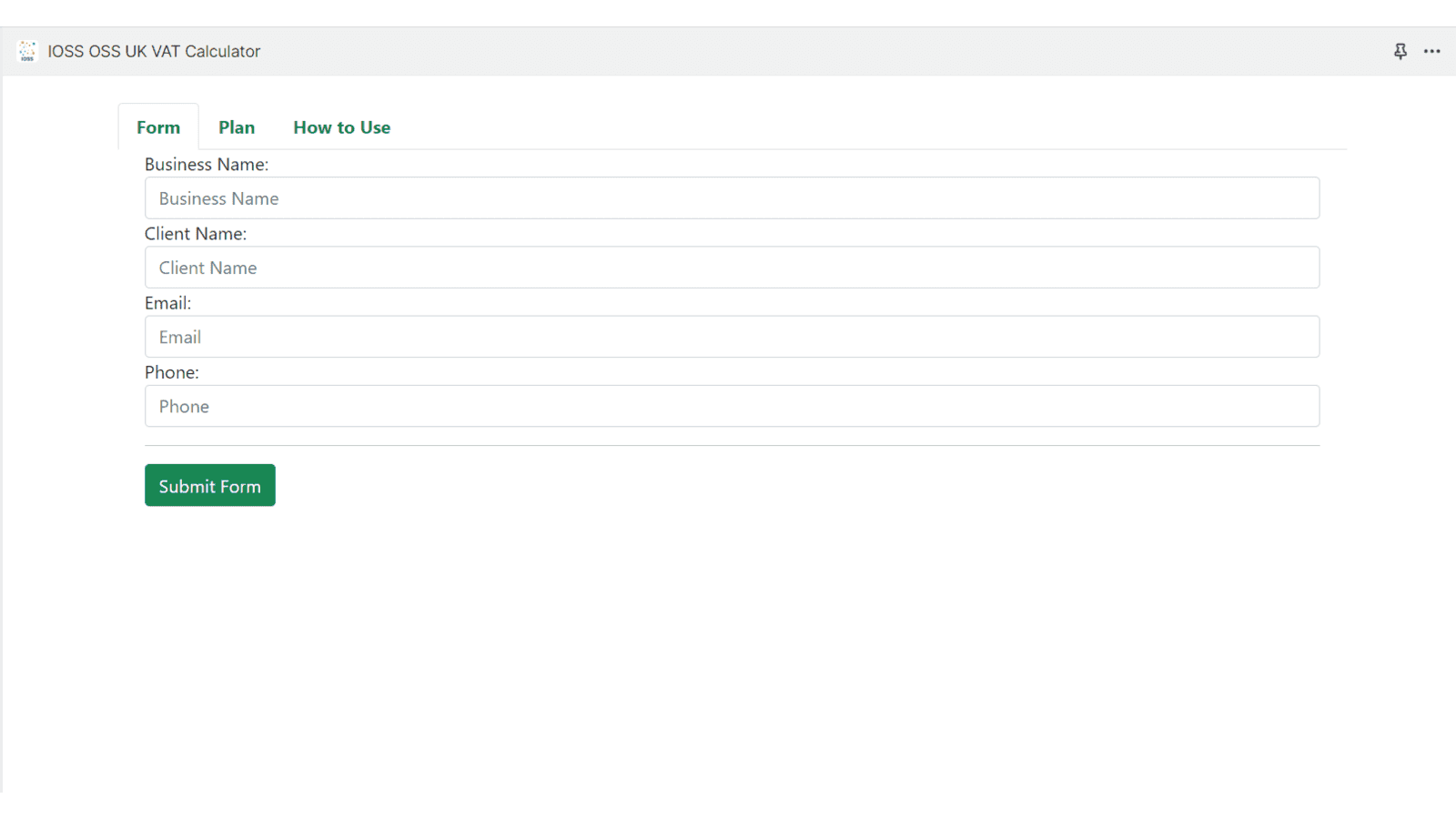The image size is (1456, 819).
Task: Open the more options ellipsis menu
Action: (1432, 51)
